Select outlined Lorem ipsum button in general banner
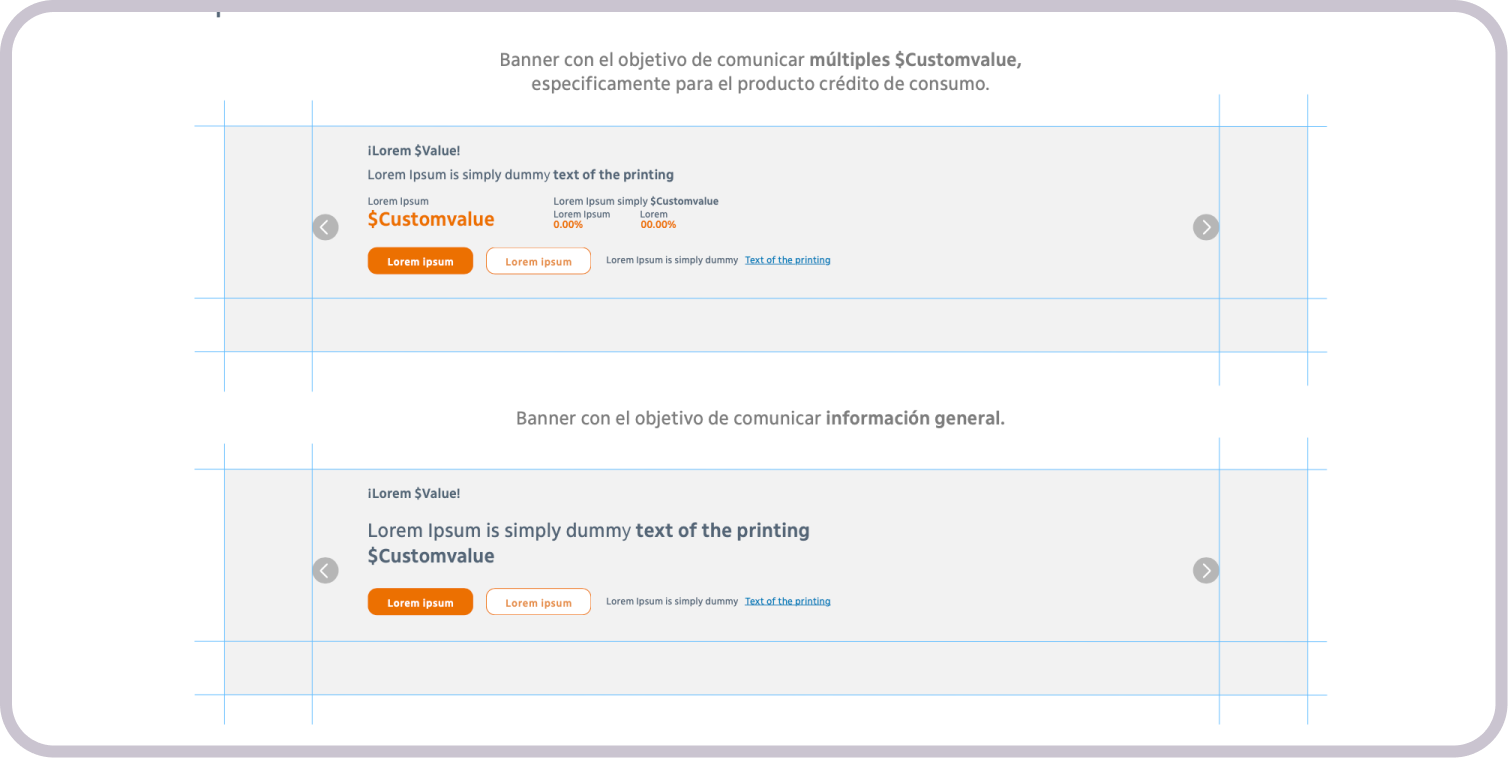The width and height of the screenshot is (1508, 758). point(538,602)
